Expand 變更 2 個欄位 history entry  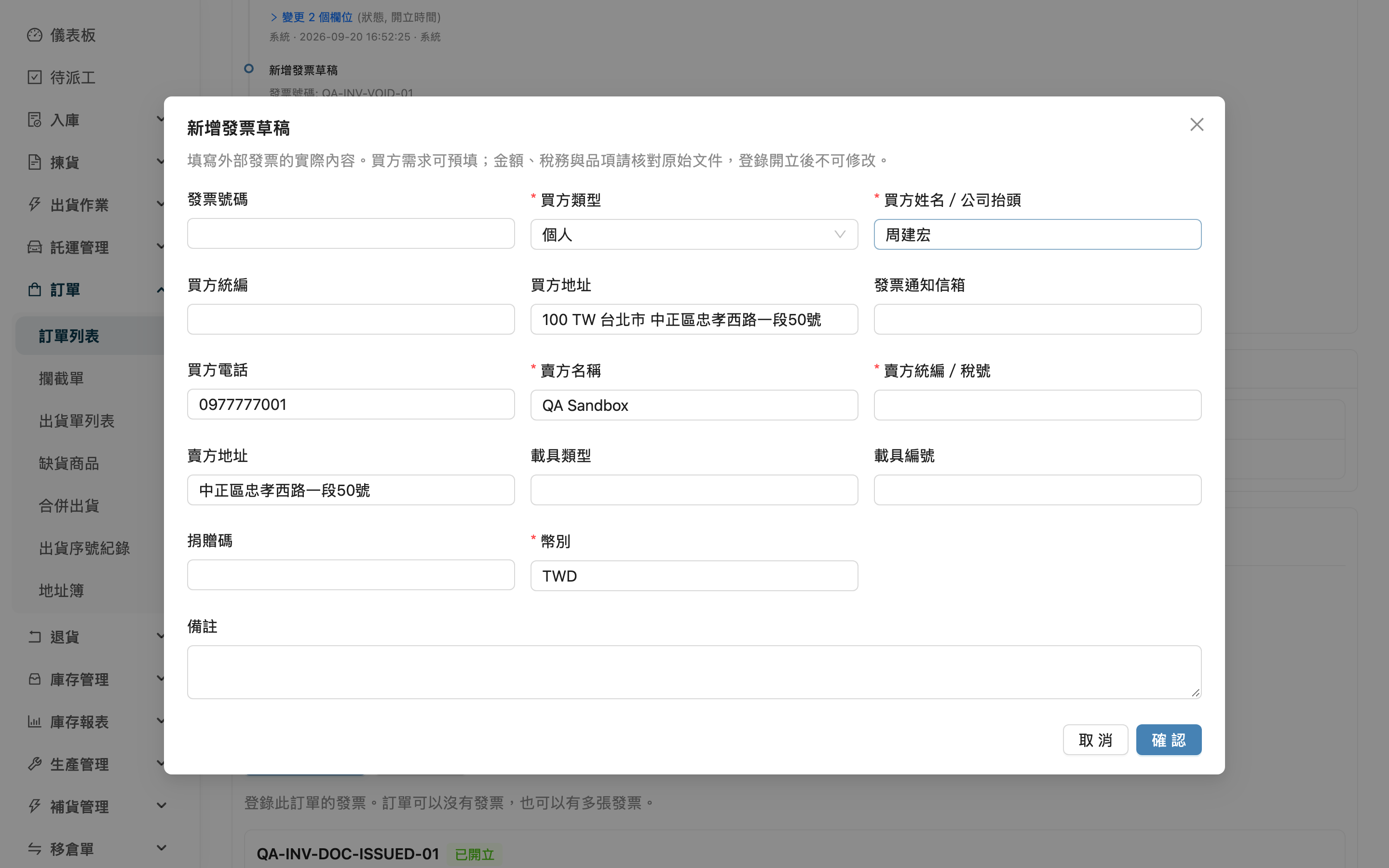tap(311, 17)
